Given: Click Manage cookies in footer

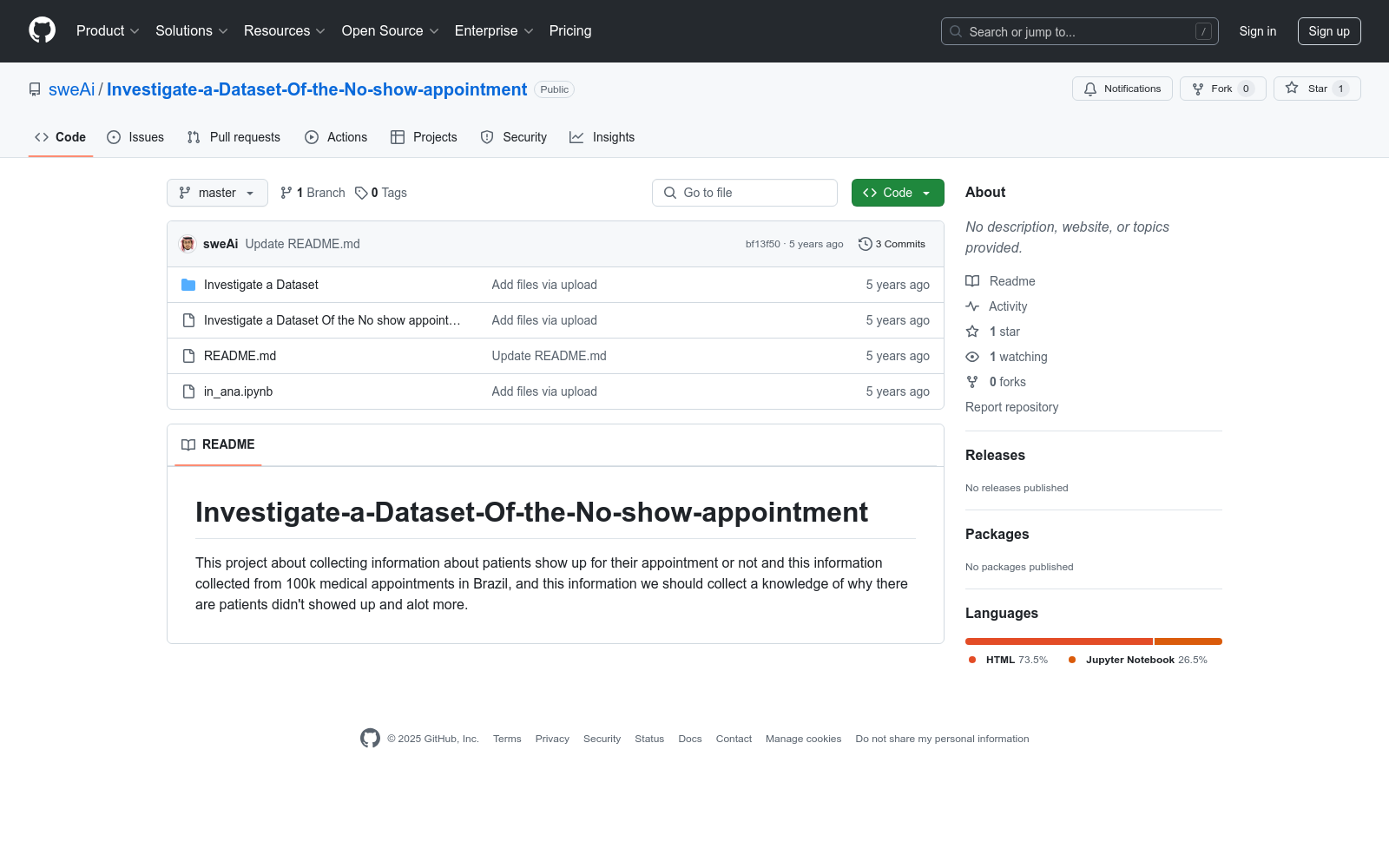Looking at the screenshot, I should coord(803,739).
